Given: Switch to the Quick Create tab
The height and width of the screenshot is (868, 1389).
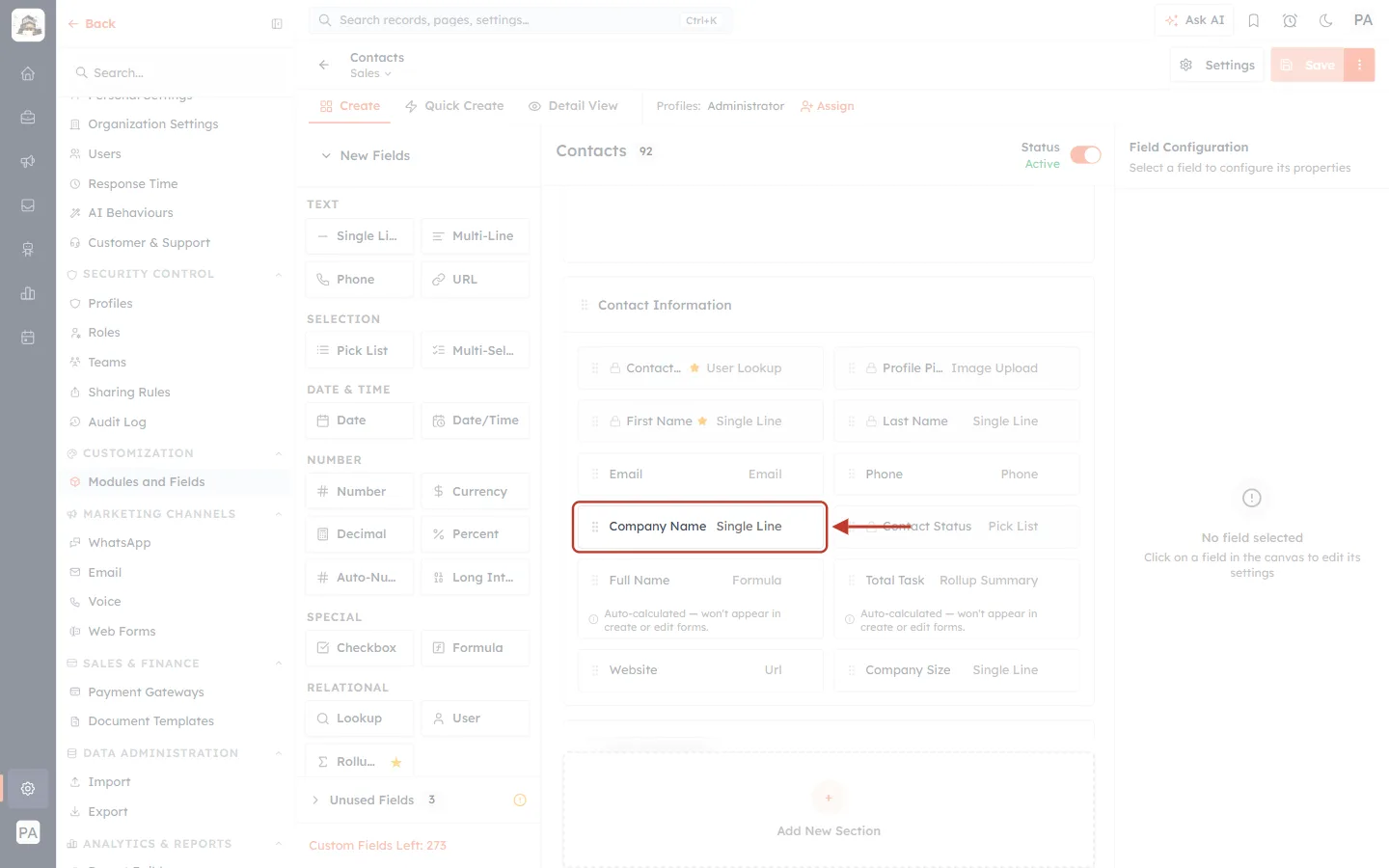Looking at the screenshot, I should point(454,106).
